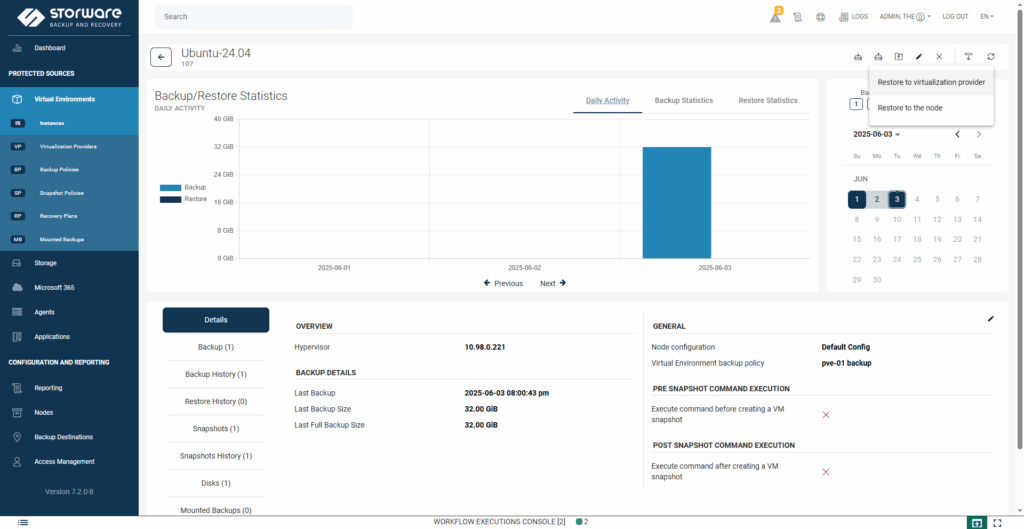Click the Search input field
This screenshot has height=529, width=1024.
pos(254,17)
